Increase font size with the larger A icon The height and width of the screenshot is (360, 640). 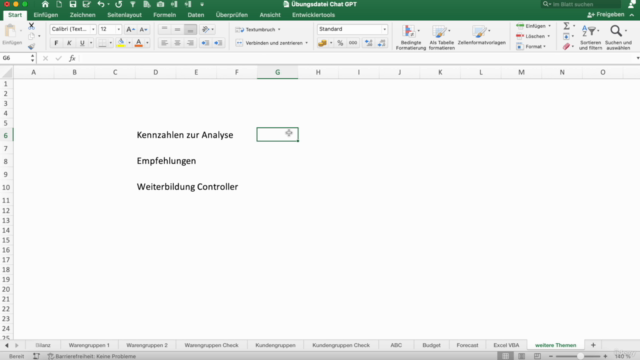pyautogui.click(x=130, y=29)
